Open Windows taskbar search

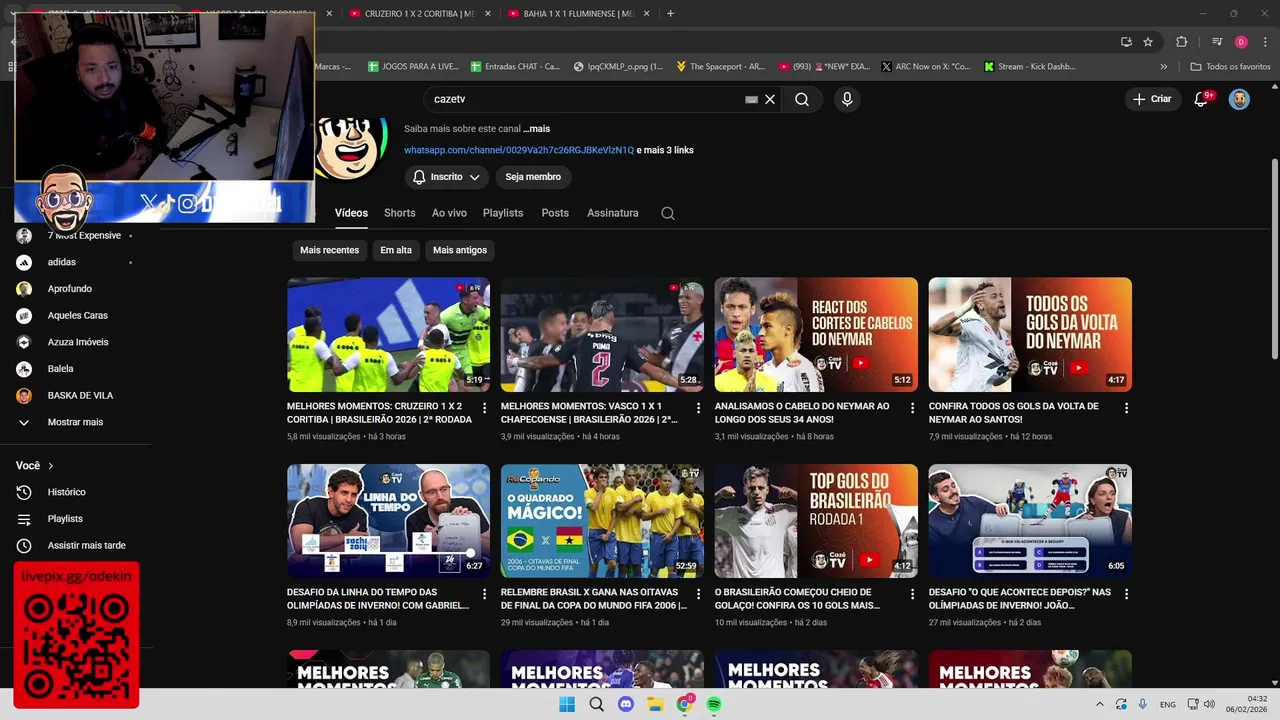(597, 704)
